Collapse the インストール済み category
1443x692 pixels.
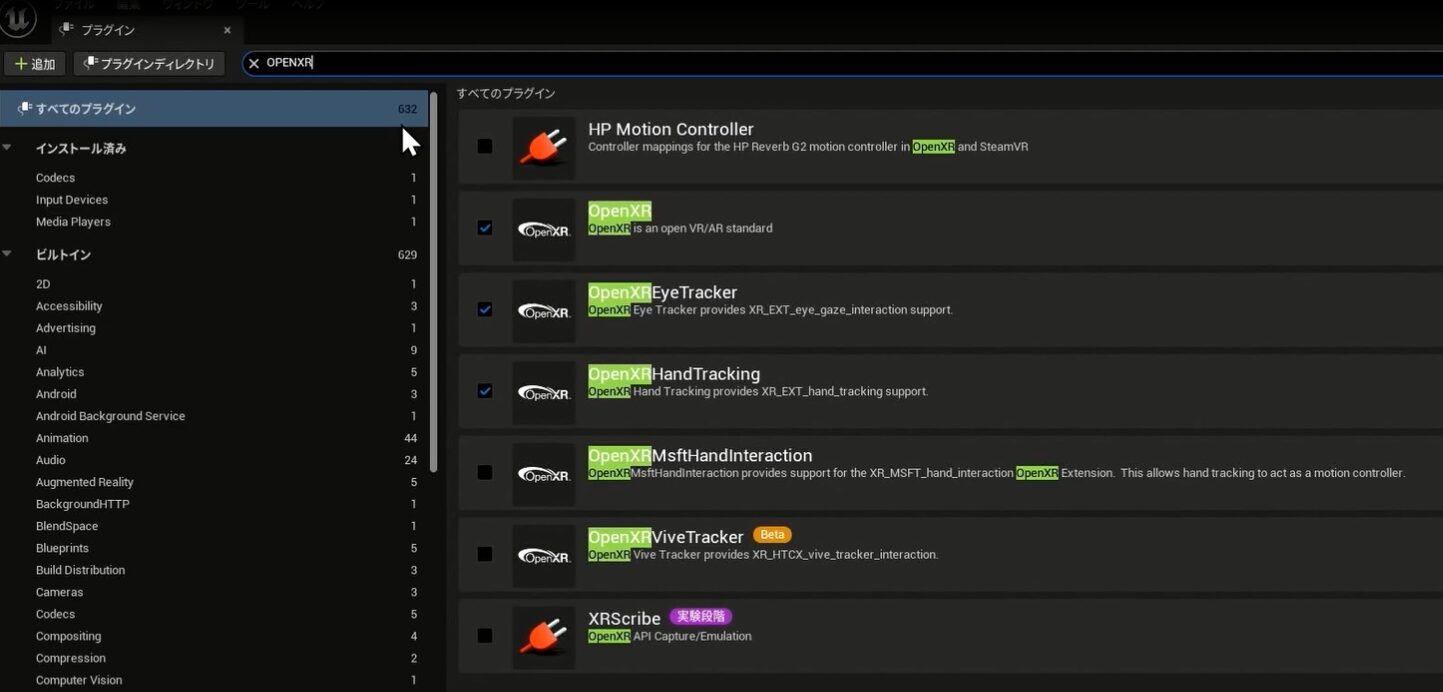(8, 148)
